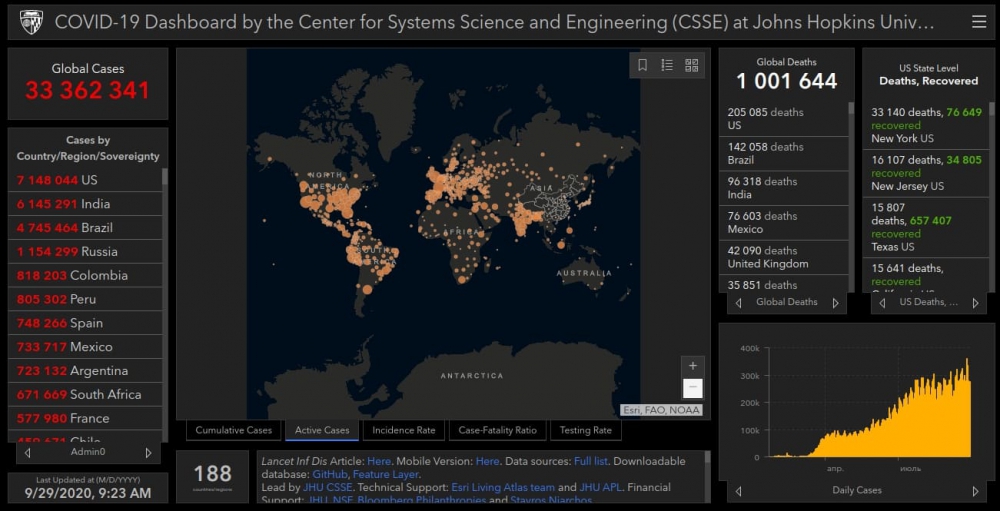This screenshot has width=1000, height=511.
Task: Switch to the Cumulative Cases tab
Action: click(233, 430)
